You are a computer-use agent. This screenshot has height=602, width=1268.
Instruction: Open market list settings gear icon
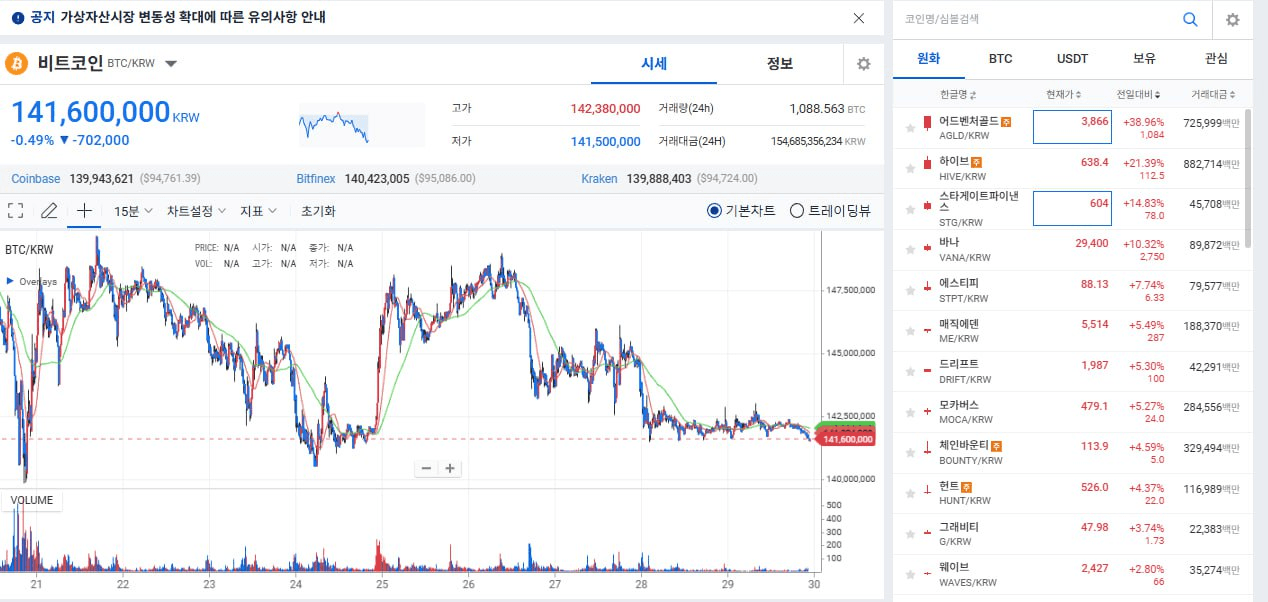coord(1233,20)
